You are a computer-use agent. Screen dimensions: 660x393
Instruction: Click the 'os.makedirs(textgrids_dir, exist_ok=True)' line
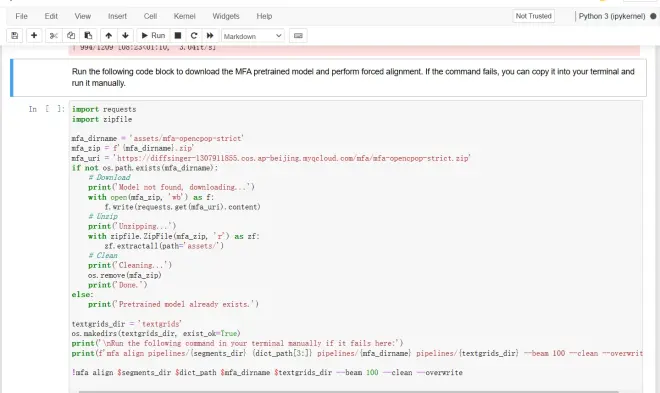(x=156, y=333)
